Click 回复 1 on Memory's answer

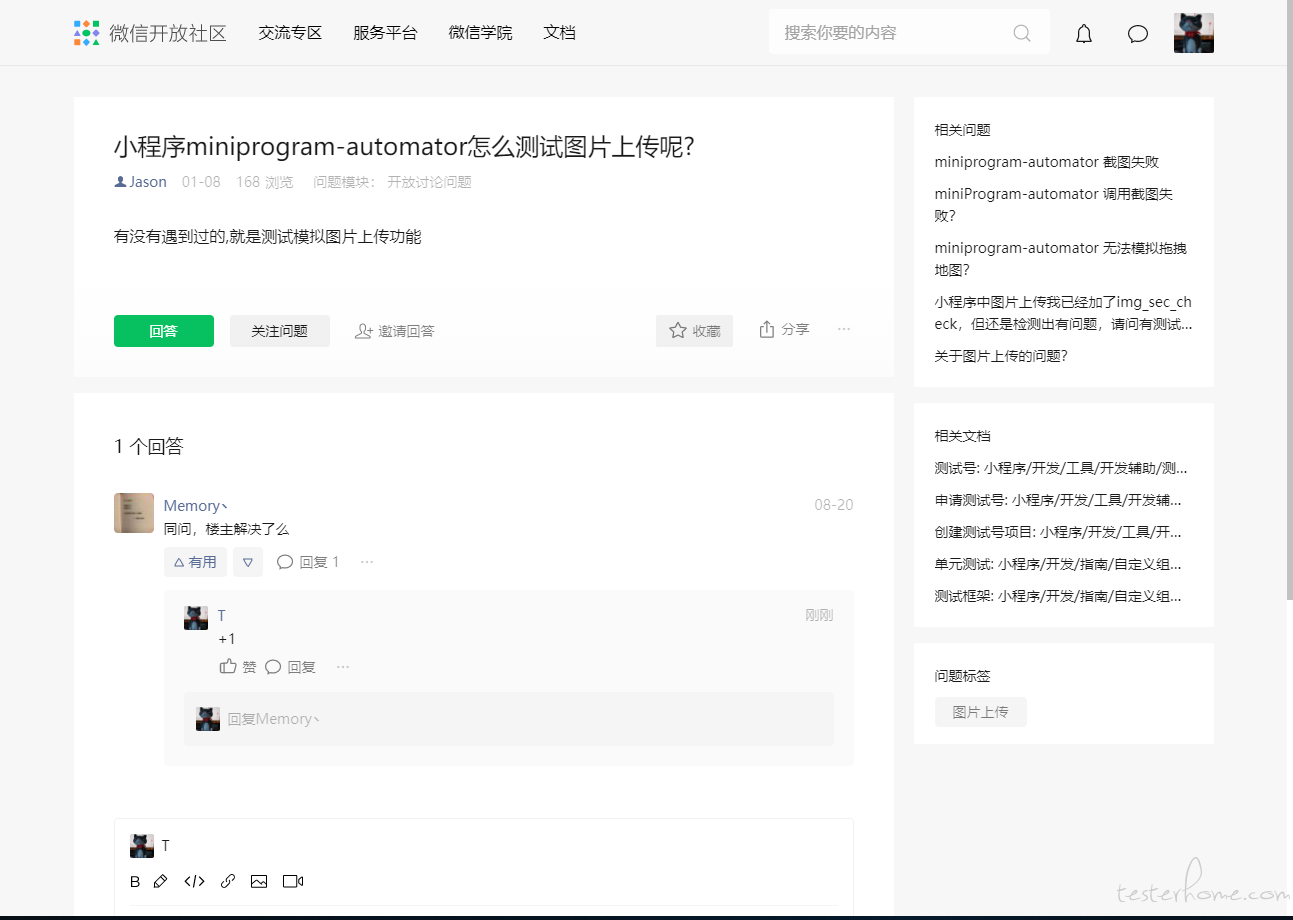tap(308, 562)
